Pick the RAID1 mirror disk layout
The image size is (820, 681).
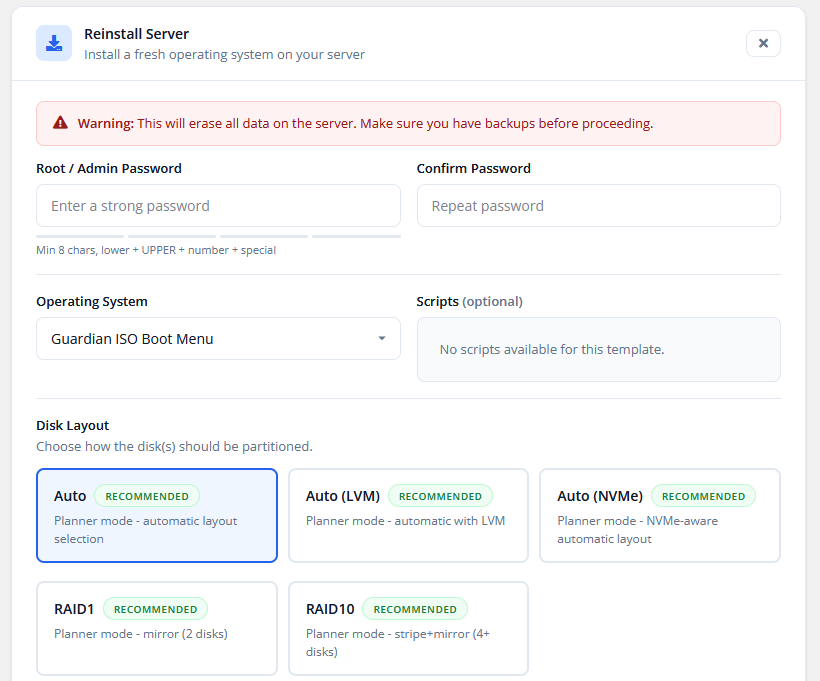pyautogui.click(x=156, y=628)
